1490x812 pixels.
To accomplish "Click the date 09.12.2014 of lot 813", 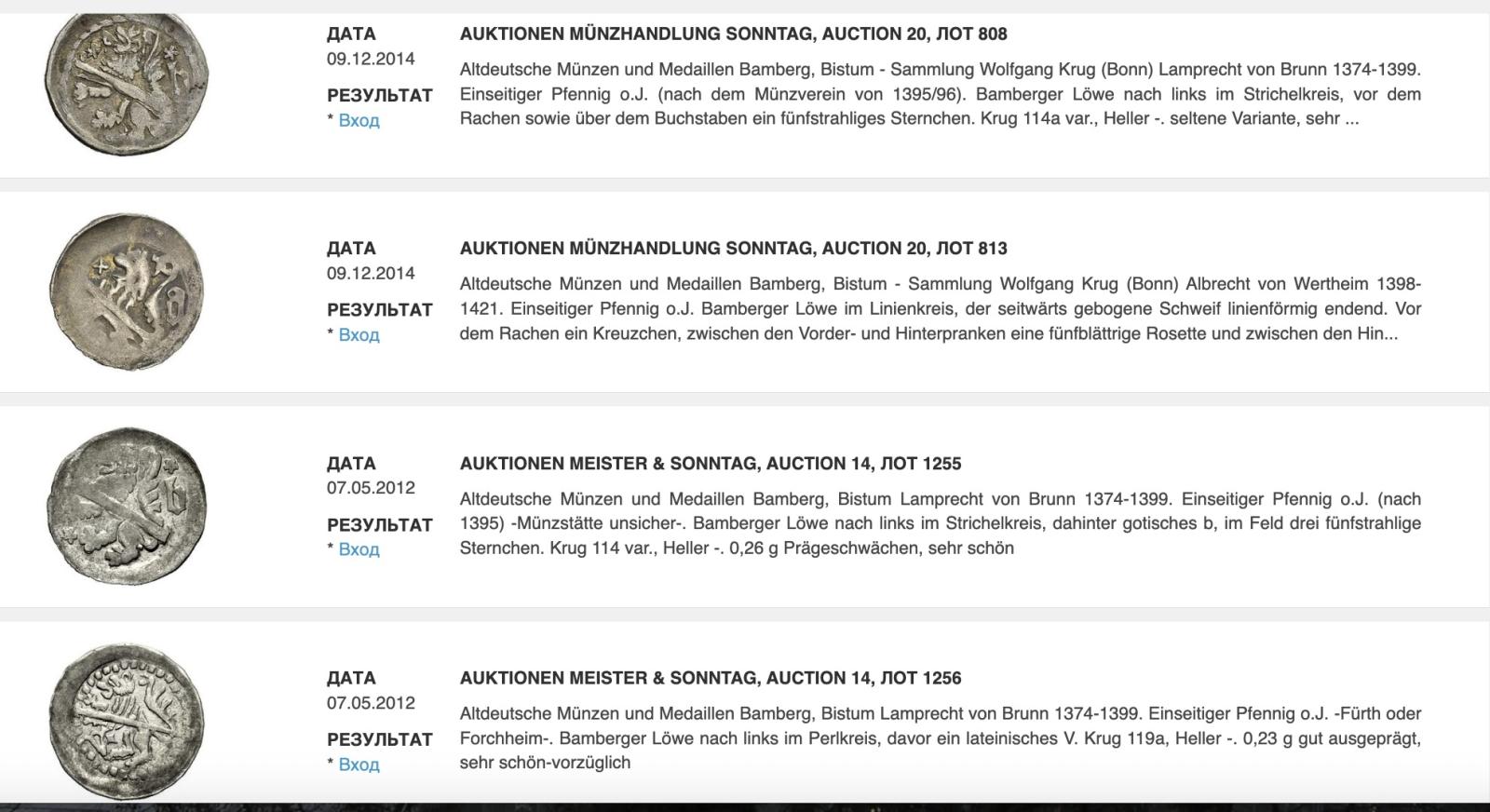I will pyautogui.click(x=371, y=274).
